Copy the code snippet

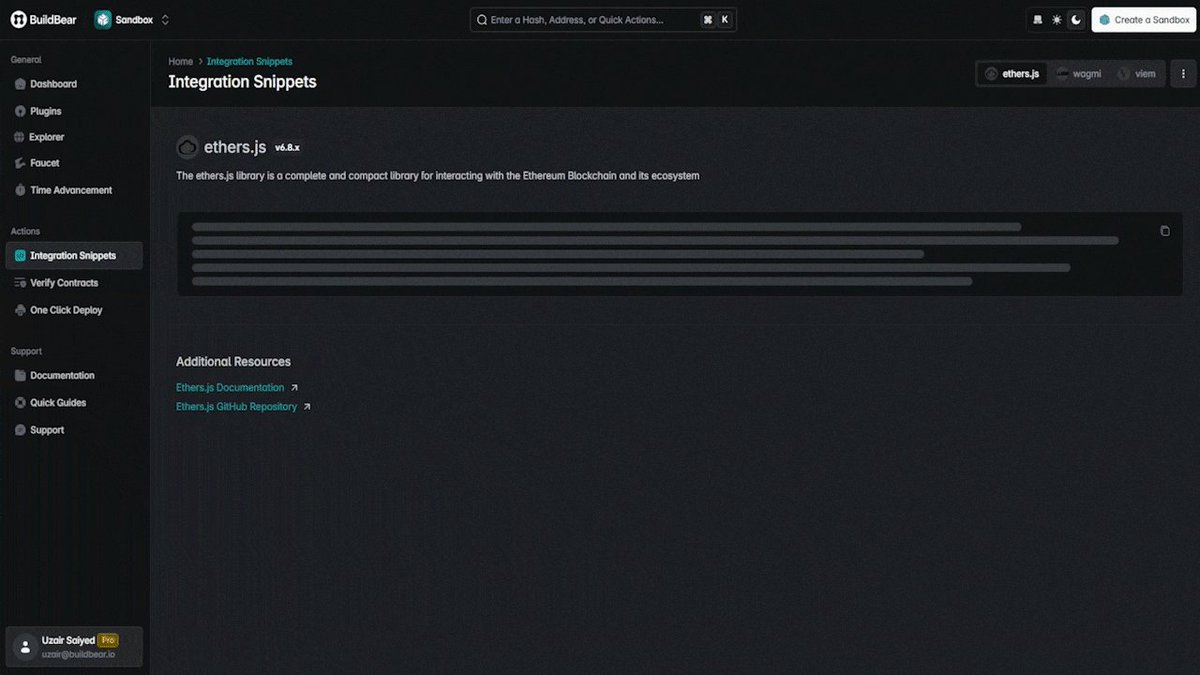click(1164, 231)
